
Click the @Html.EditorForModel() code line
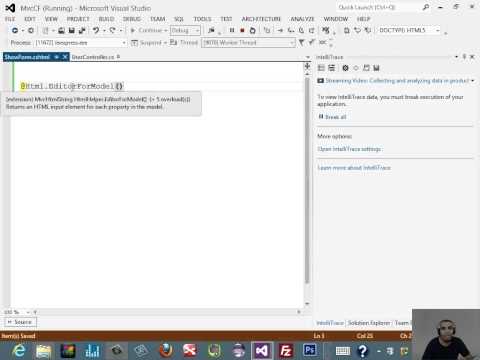point(72,86)
